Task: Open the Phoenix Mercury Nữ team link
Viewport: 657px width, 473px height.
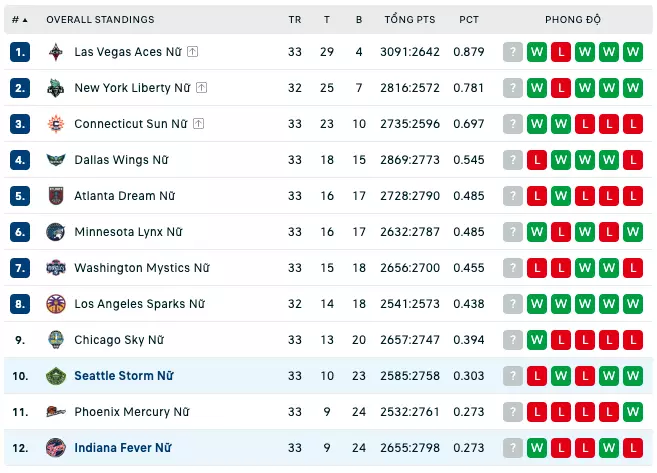Action: tap(132, 412)
